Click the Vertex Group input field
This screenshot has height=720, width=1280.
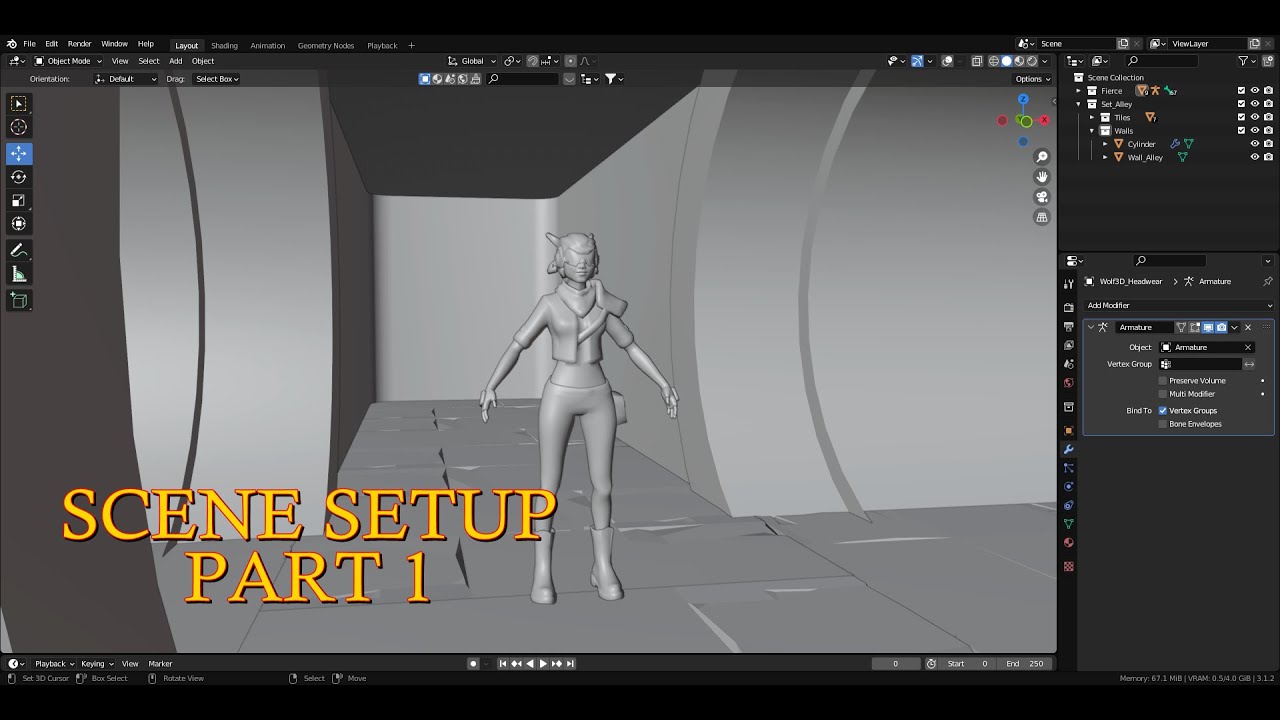coord(1200,364)
